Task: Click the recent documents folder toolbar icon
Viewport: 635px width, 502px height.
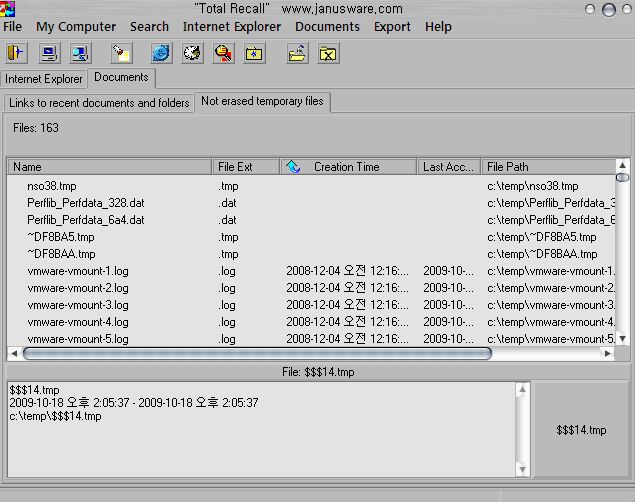Action: 297,53
